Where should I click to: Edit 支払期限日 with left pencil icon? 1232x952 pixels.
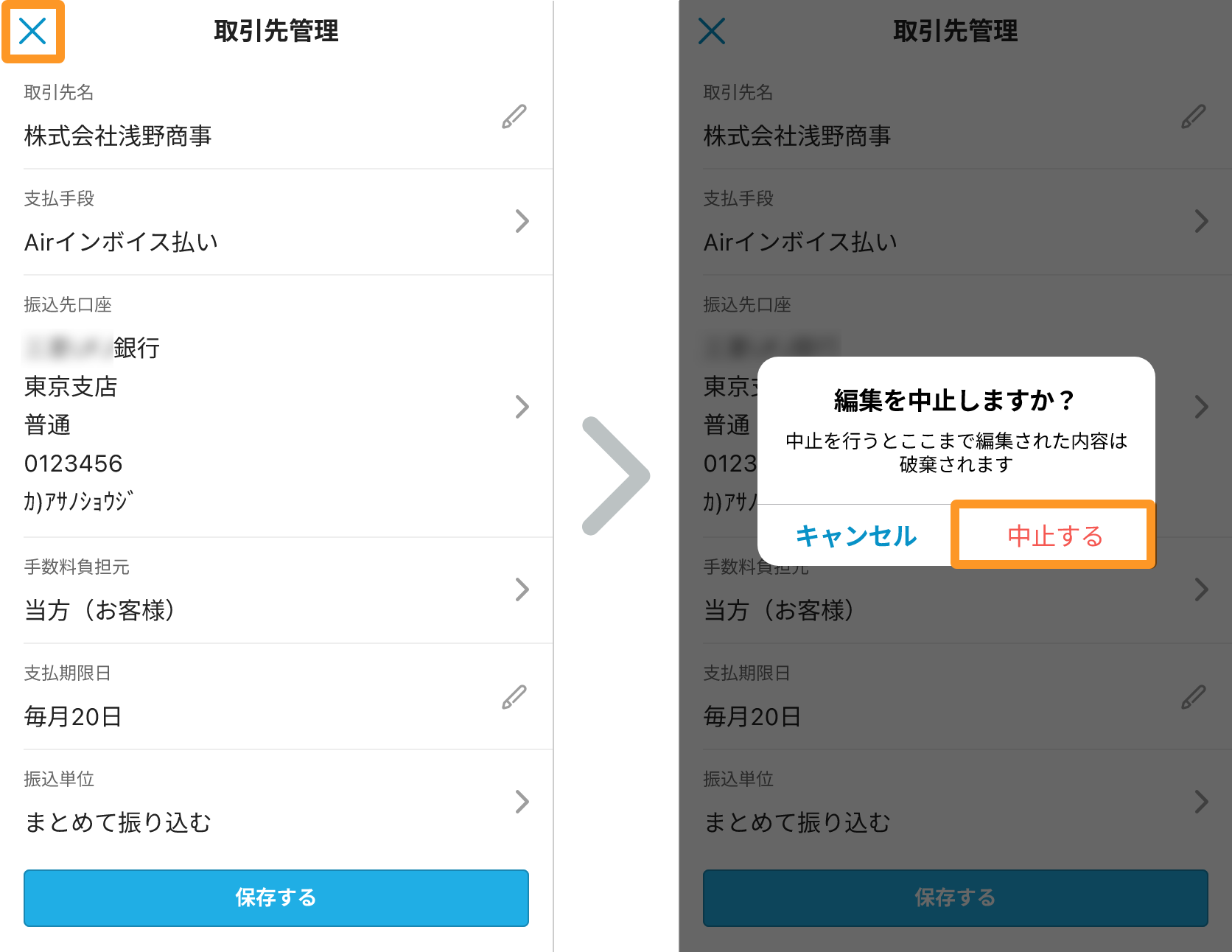[514, 697]
